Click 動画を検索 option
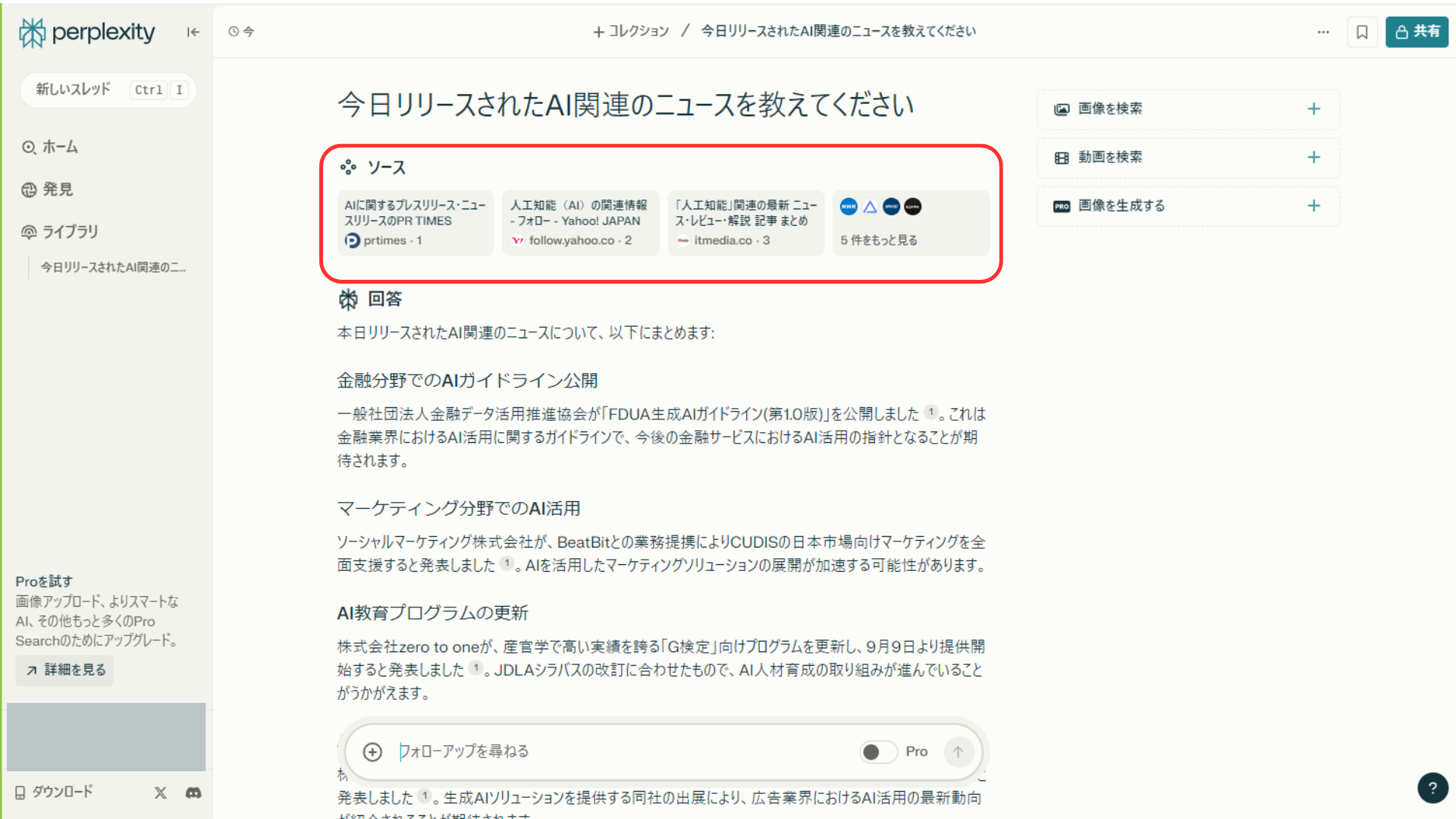 tap(1188, 158)
